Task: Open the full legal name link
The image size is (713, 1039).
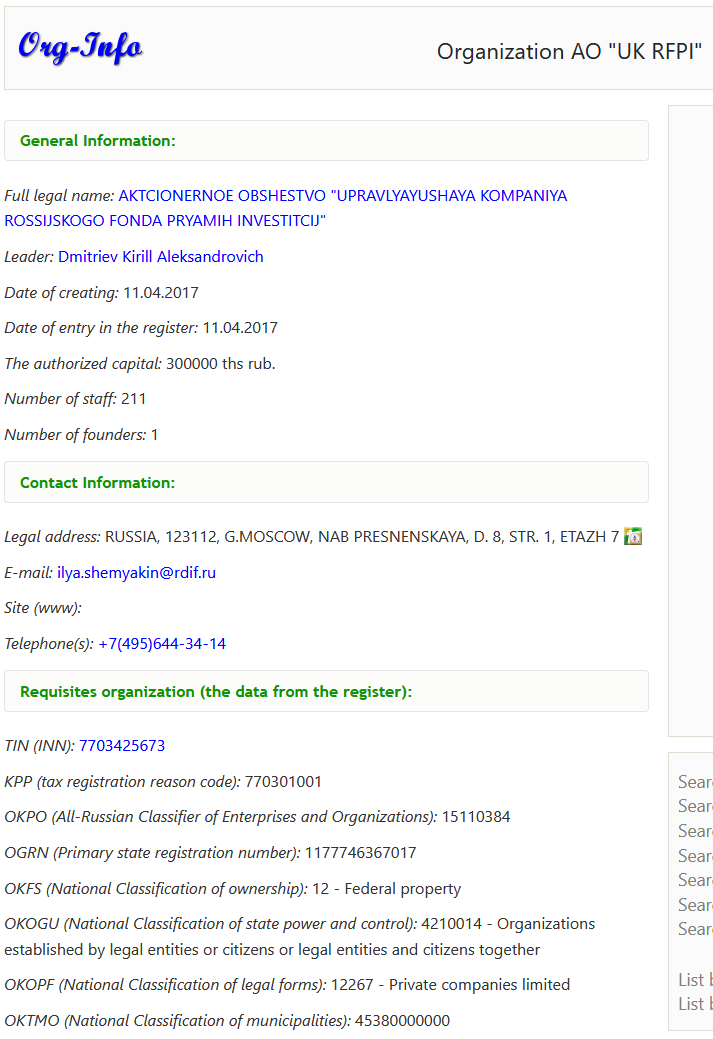Action: pyautogui.click(x=286, y=208)
